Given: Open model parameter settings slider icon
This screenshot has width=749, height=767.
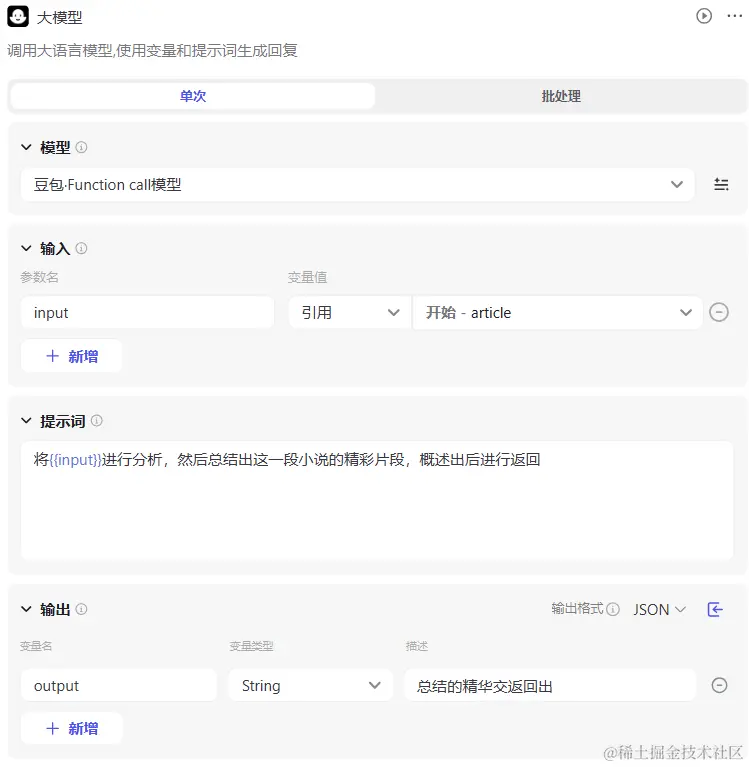Looking at the screenshot, I should pos(721,184).
